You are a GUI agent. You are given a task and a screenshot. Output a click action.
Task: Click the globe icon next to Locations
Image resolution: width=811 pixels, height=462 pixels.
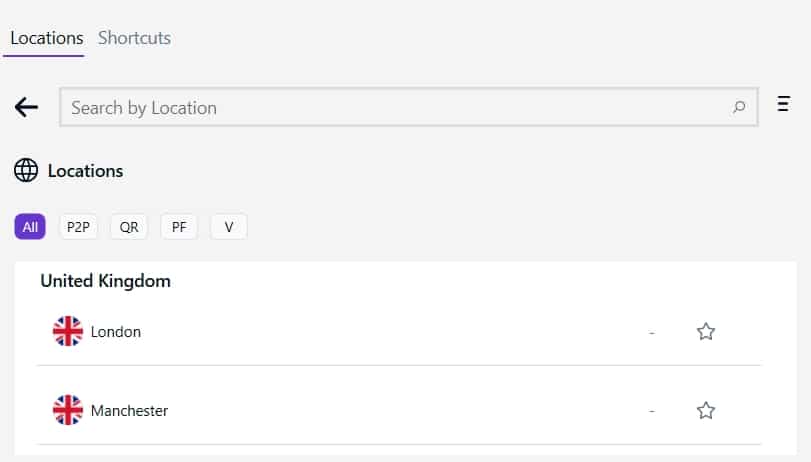pos(26,170)
